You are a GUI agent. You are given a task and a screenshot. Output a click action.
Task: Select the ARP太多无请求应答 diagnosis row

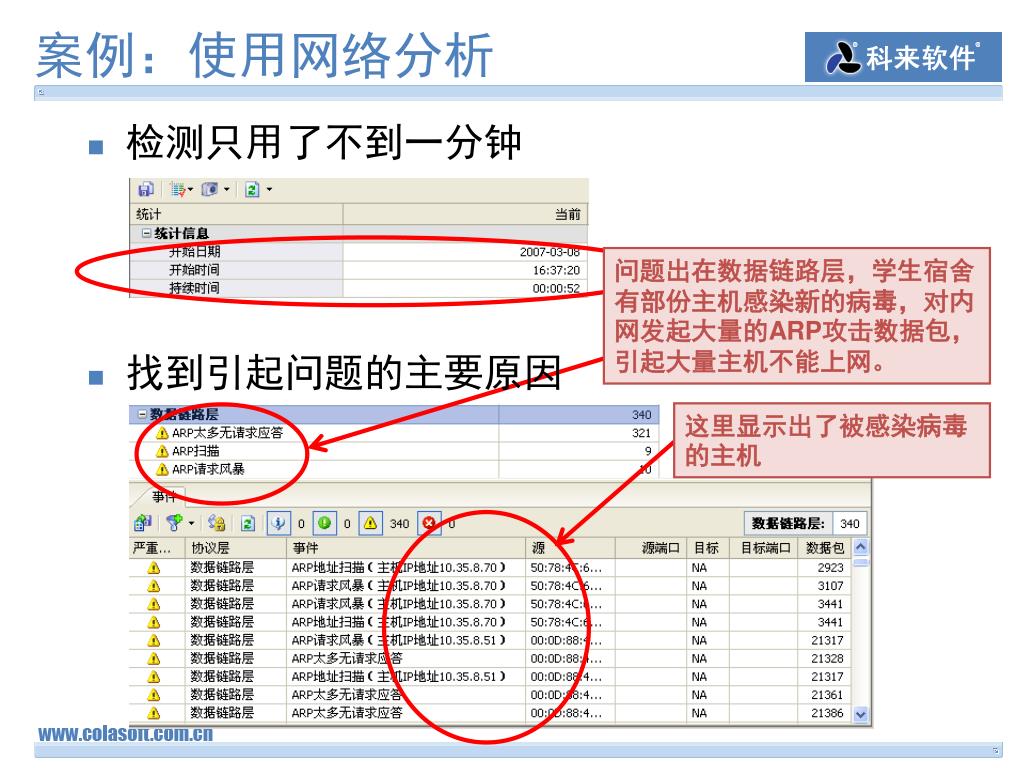tap(394, 432)
